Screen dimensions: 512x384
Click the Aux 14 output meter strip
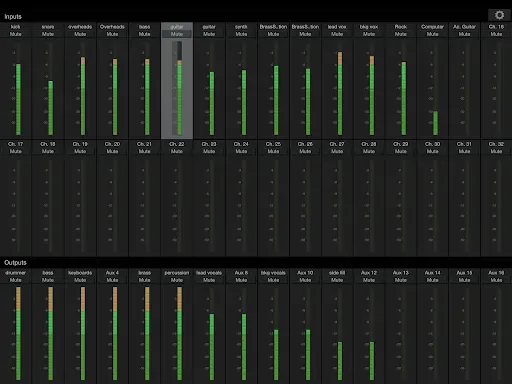[x=435, y=333]
